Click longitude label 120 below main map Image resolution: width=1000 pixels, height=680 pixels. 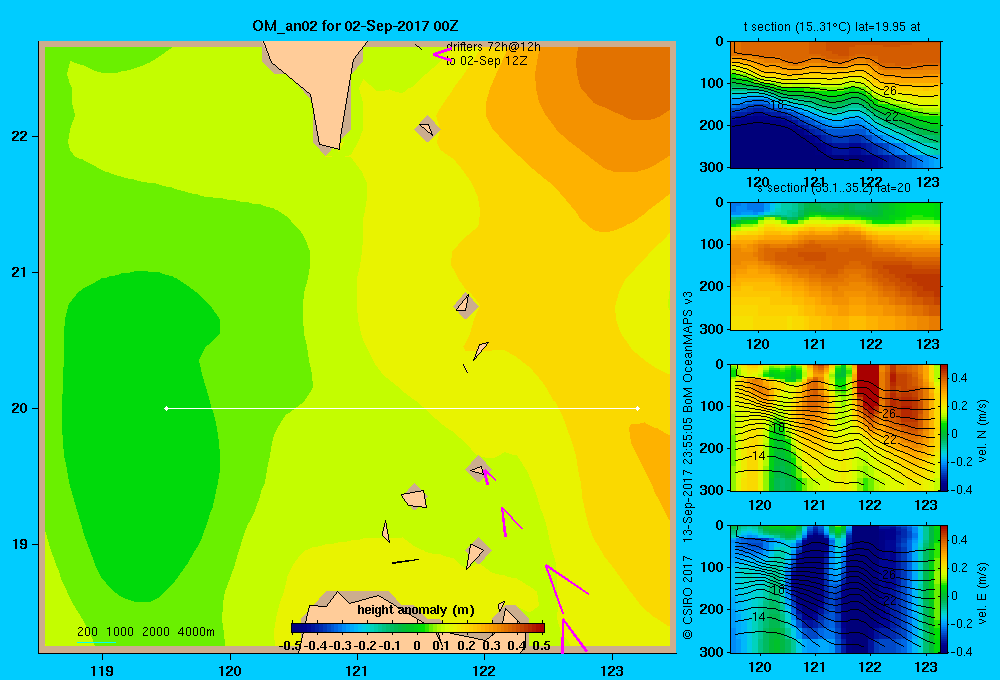pos(230,670)
